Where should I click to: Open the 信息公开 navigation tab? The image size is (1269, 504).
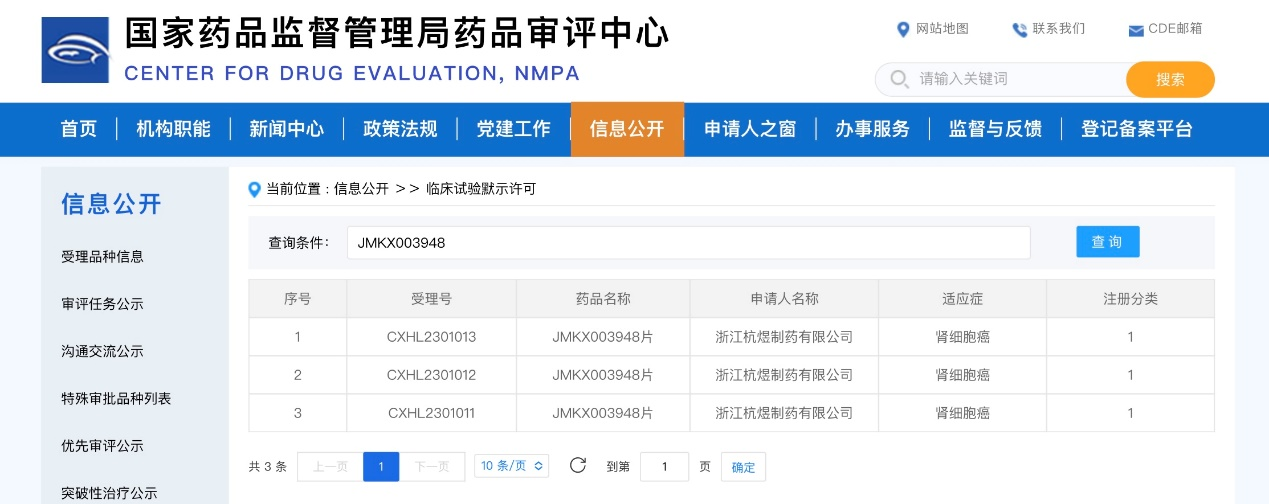tap(627, 129)
